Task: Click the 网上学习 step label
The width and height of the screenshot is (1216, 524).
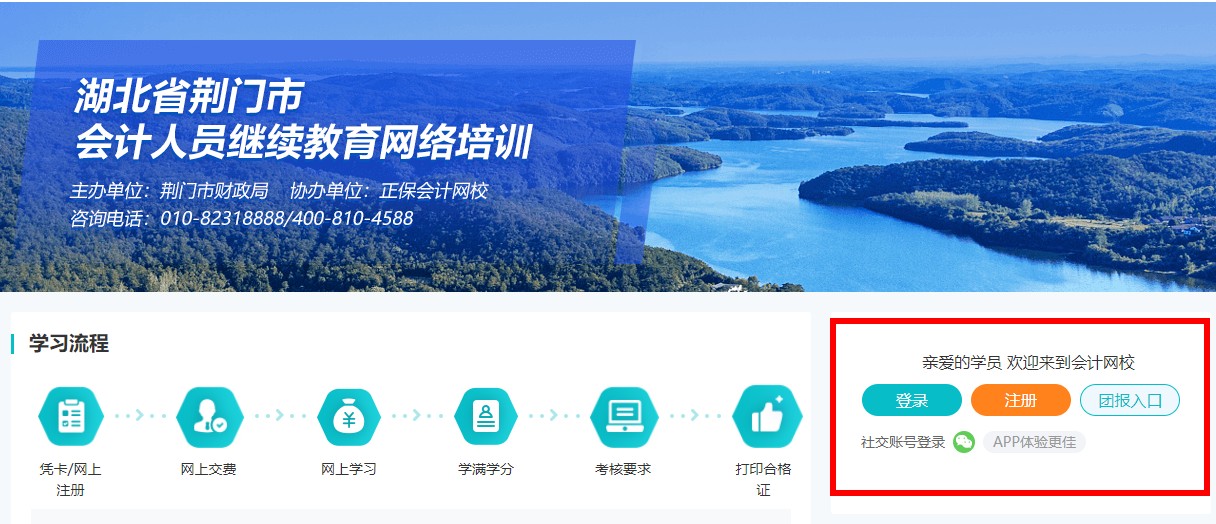Action: (x=349, y=469)
